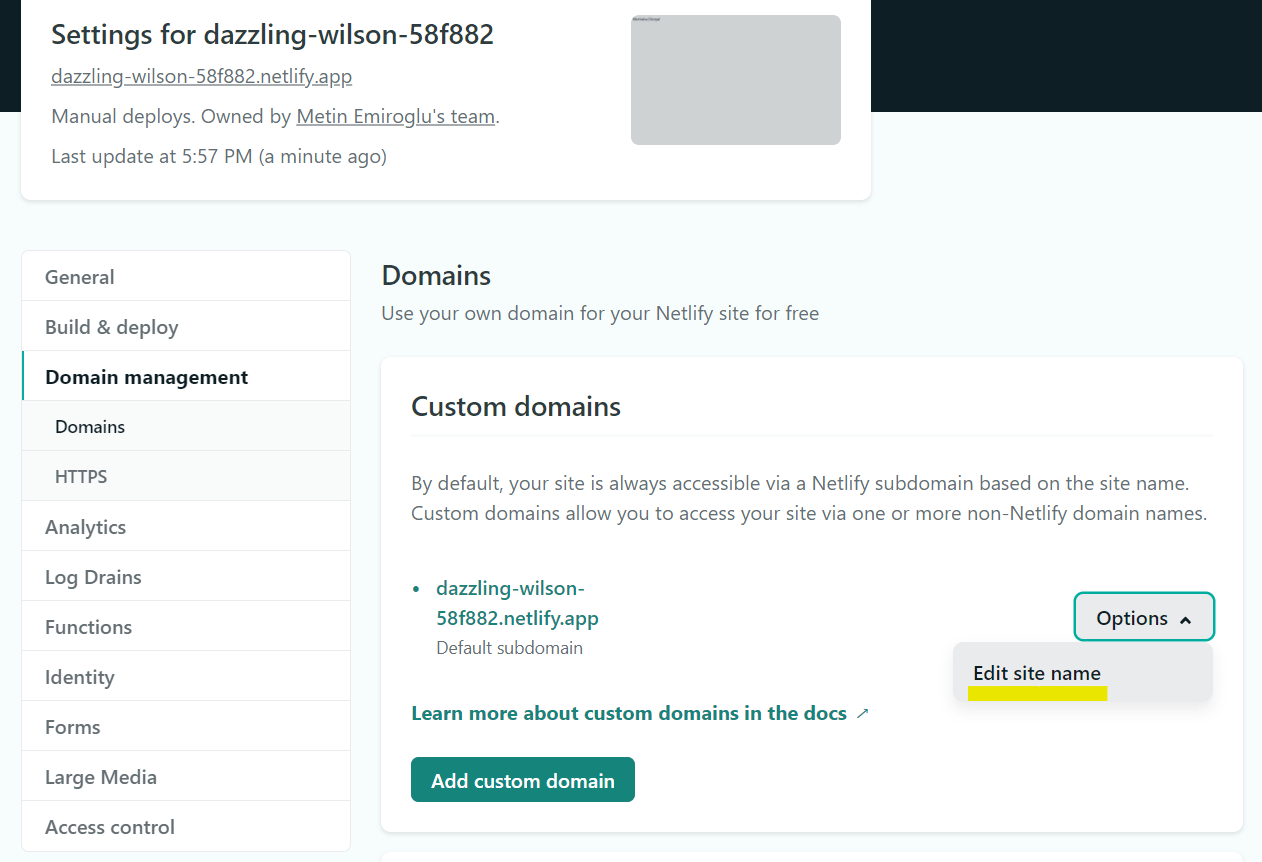Open the Identity settings section
Screen dimensions: 1262x862
point(186,676)
